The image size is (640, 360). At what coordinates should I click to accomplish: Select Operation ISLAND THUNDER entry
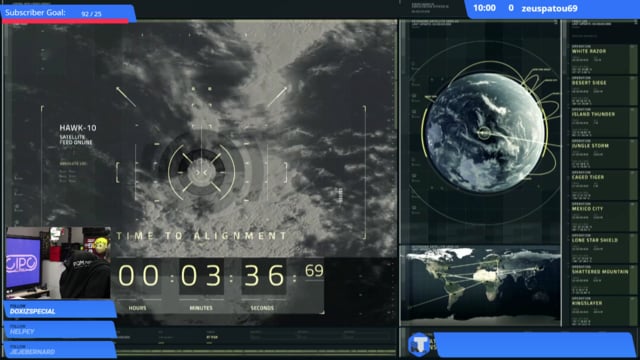tap(604, 122)
